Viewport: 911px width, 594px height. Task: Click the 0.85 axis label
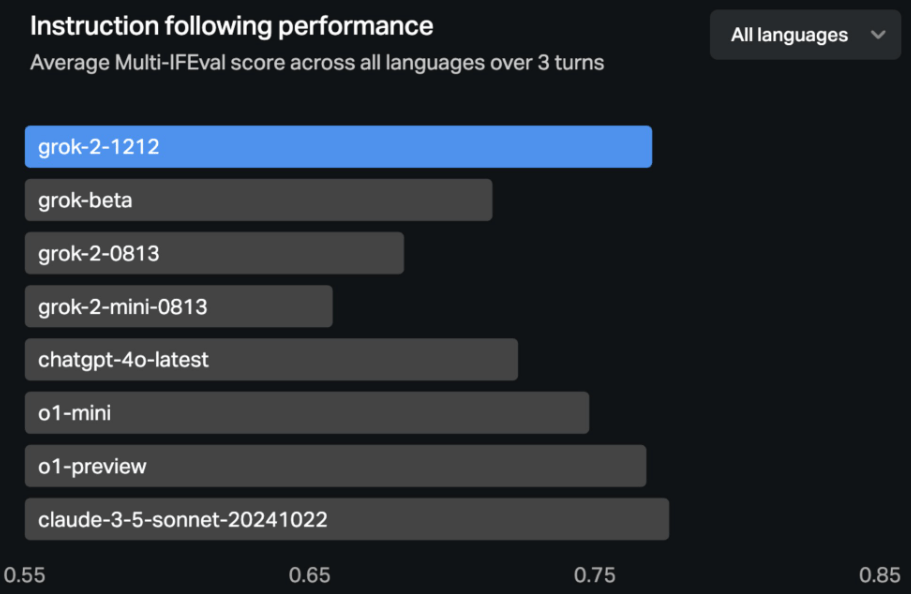coord(879,575)
